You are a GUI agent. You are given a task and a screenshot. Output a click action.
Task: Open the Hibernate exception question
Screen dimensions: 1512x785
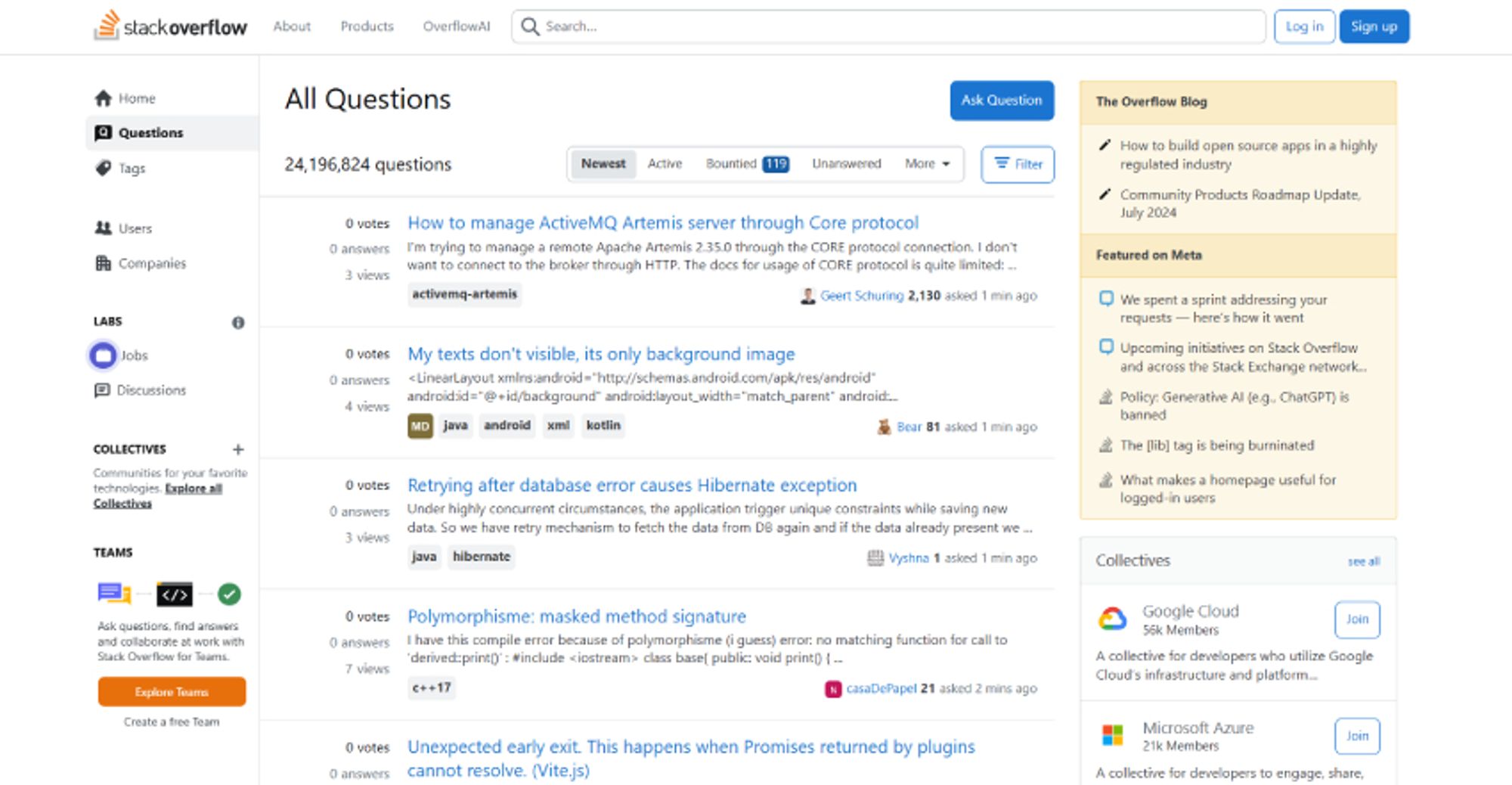pyautogui.click(x=632, y=485)
